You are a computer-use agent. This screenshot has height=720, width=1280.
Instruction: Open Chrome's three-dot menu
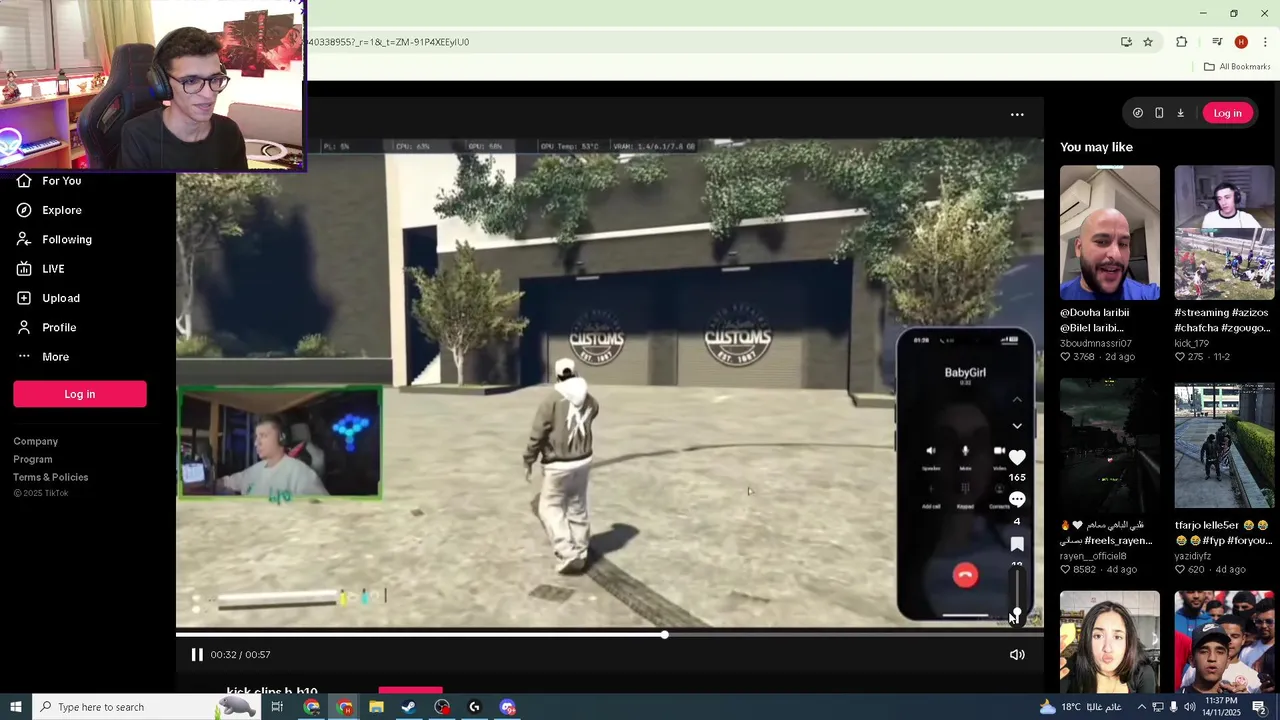(1265, 42)
